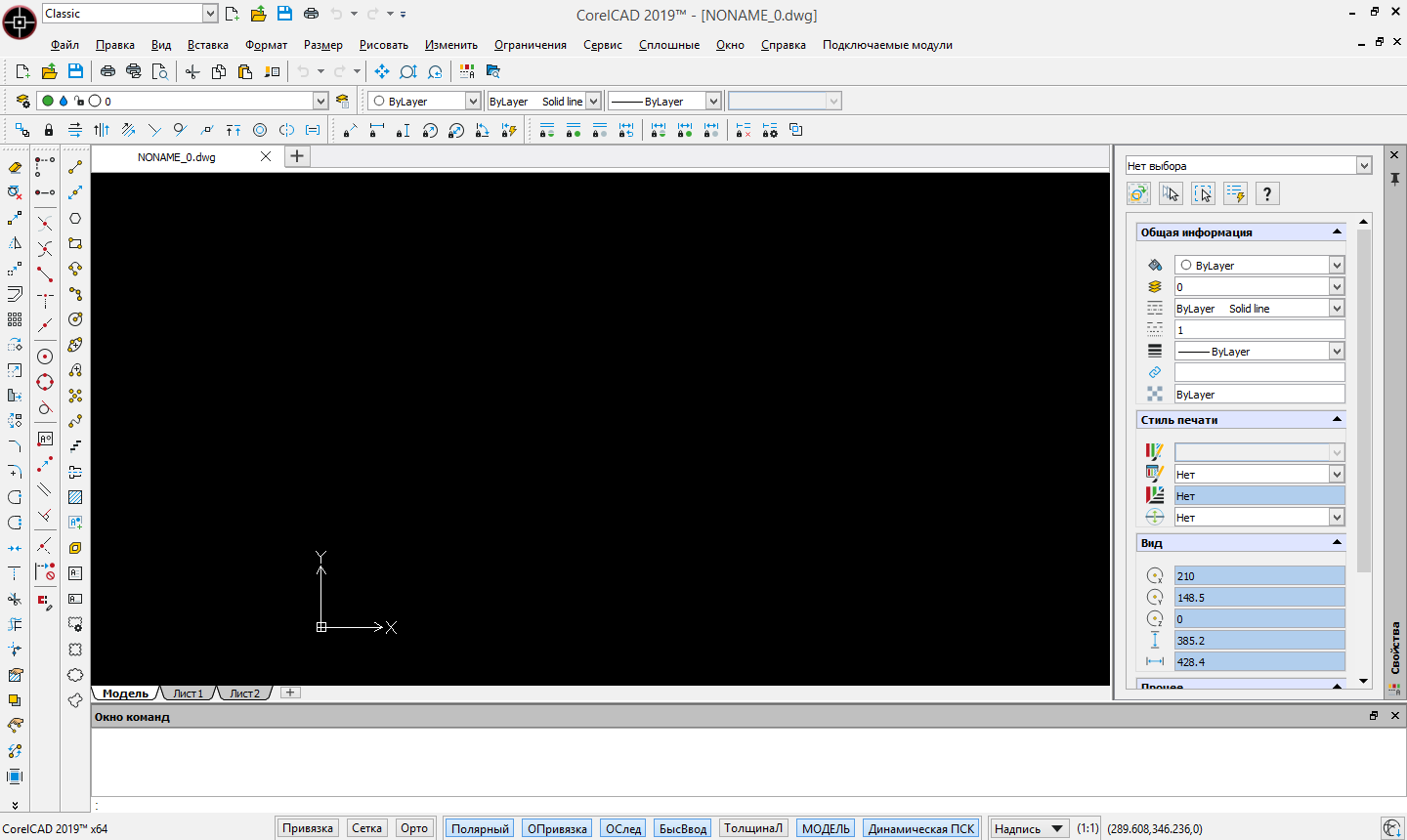Toggle Полярный tracking
Image resolution: width=1407 pixels, height=840 pixels.
(480, 828)
